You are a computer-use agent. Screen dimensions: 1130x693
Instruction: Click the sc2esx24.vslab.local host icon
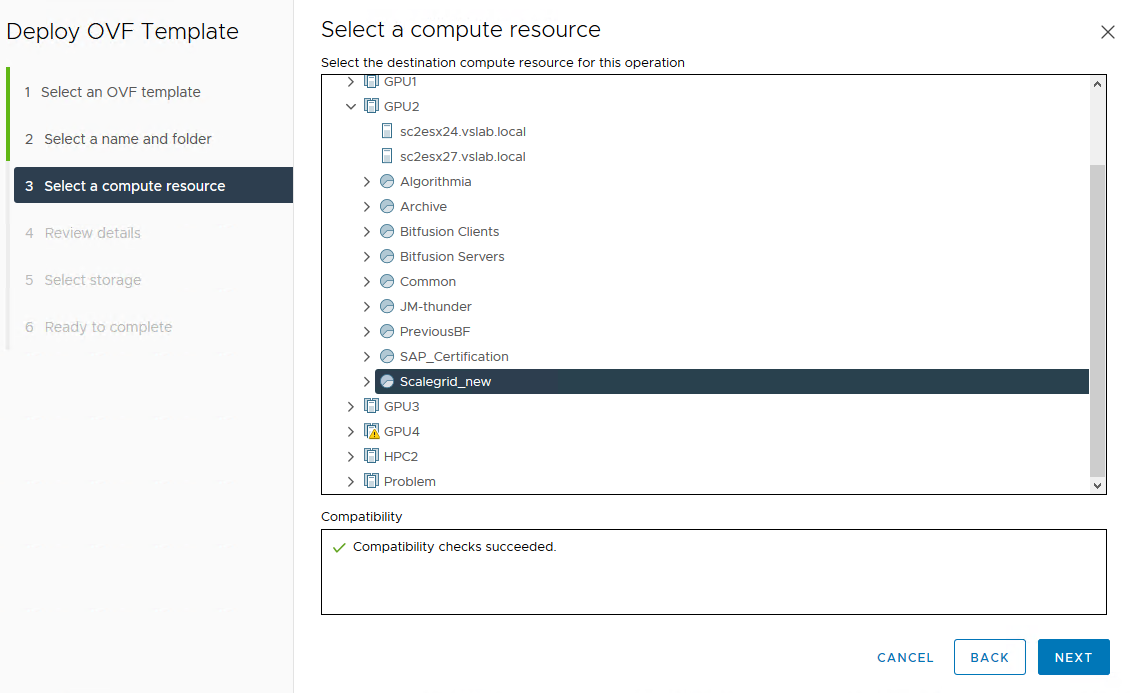(387, 131)
